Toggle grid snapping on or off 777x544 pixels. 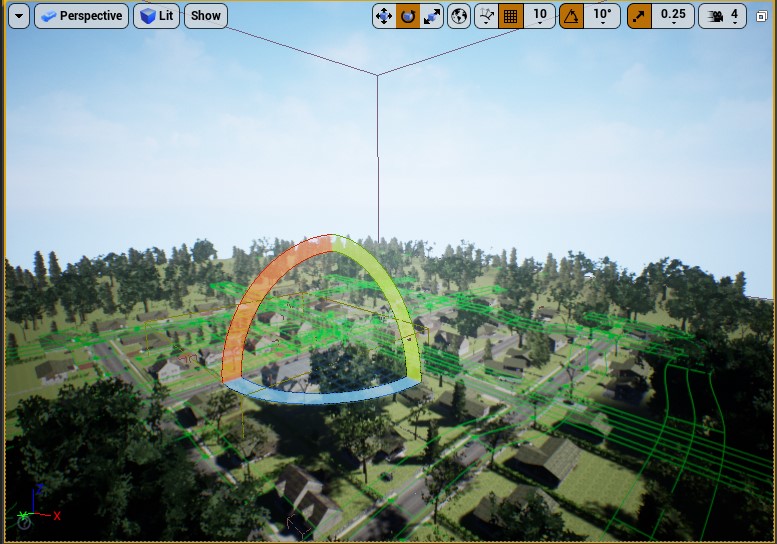(x=510, y=16)
